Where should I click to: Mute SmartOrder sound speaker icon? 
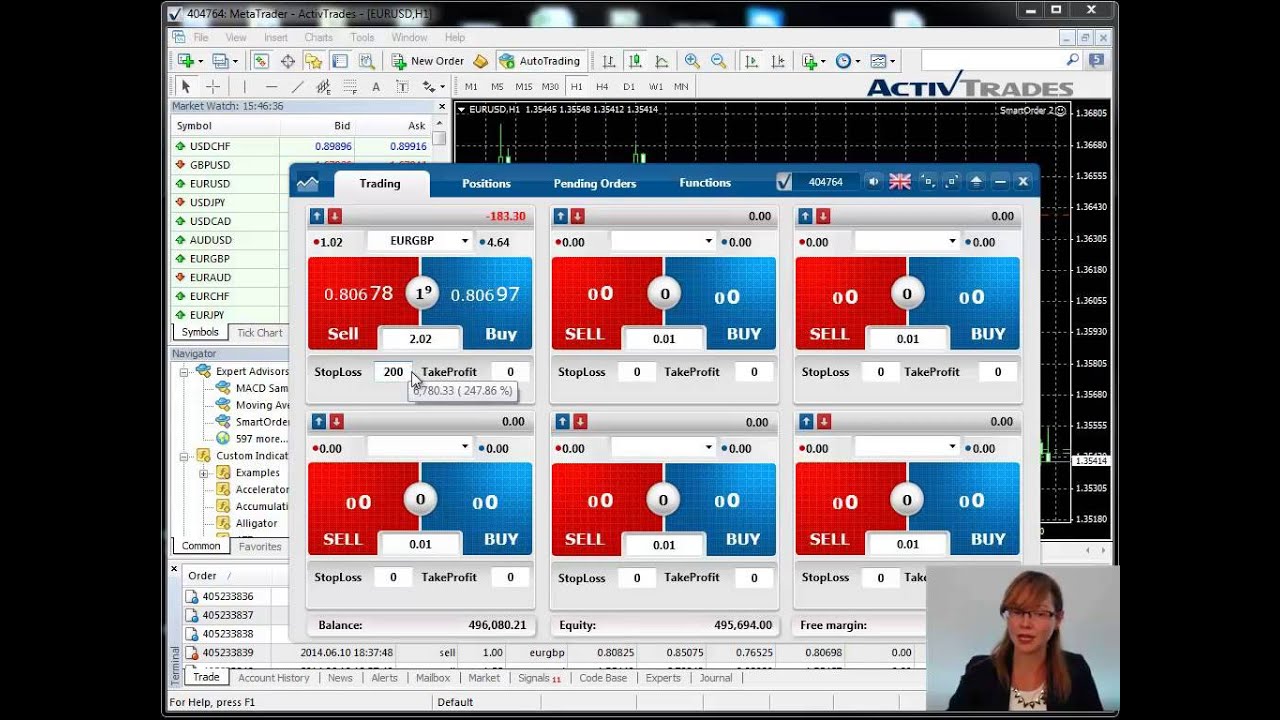[x=874, y=182]
